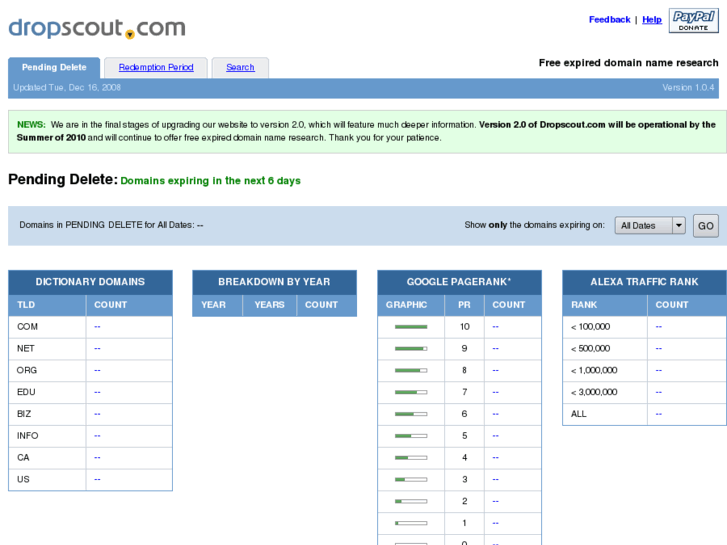727x545 pixels.
Task: Click the INFO count link
Action: [97, 436]
